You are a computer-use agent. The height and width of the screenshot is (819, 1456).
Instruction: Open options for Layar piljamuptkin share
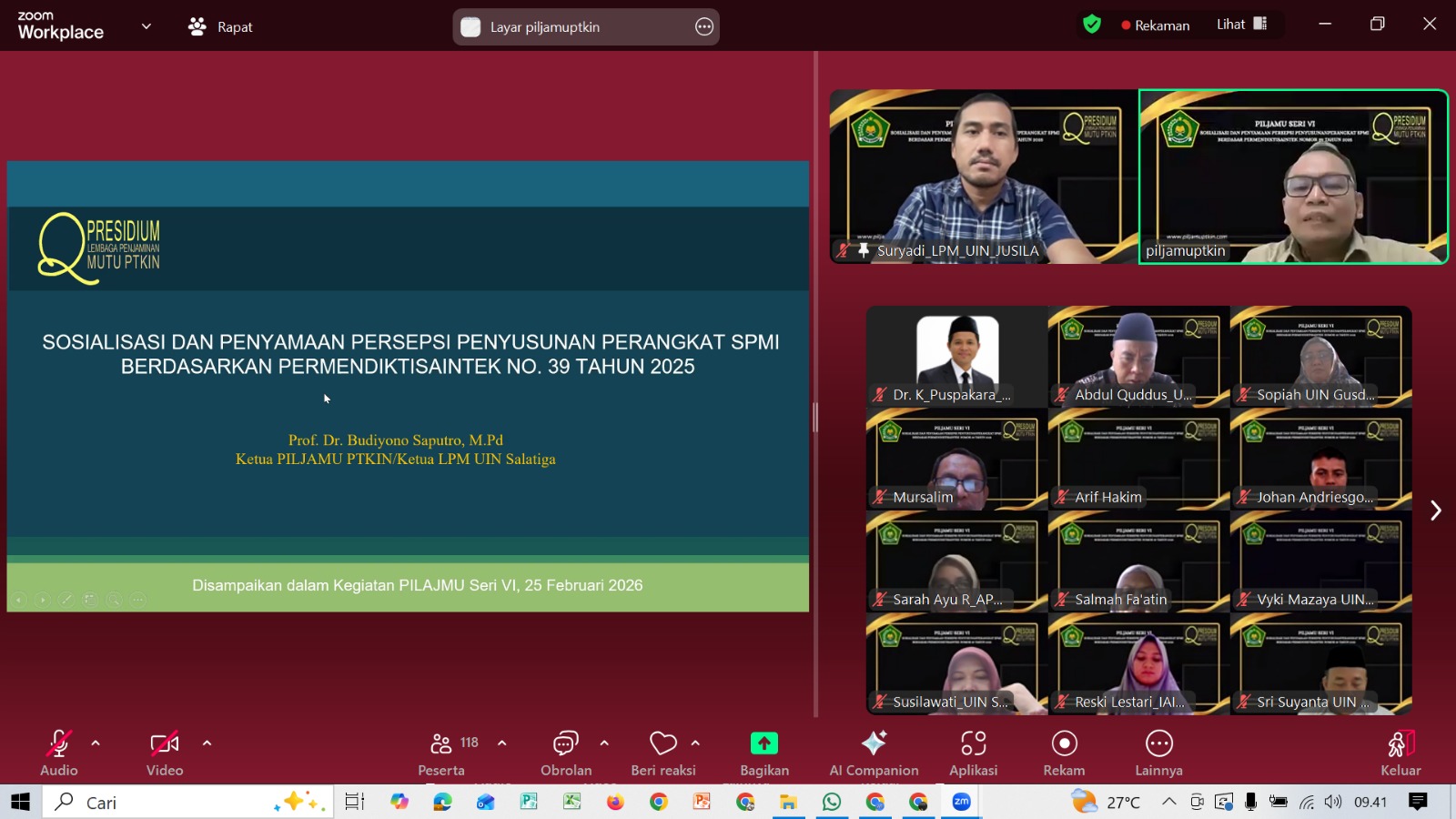point(703,27)
